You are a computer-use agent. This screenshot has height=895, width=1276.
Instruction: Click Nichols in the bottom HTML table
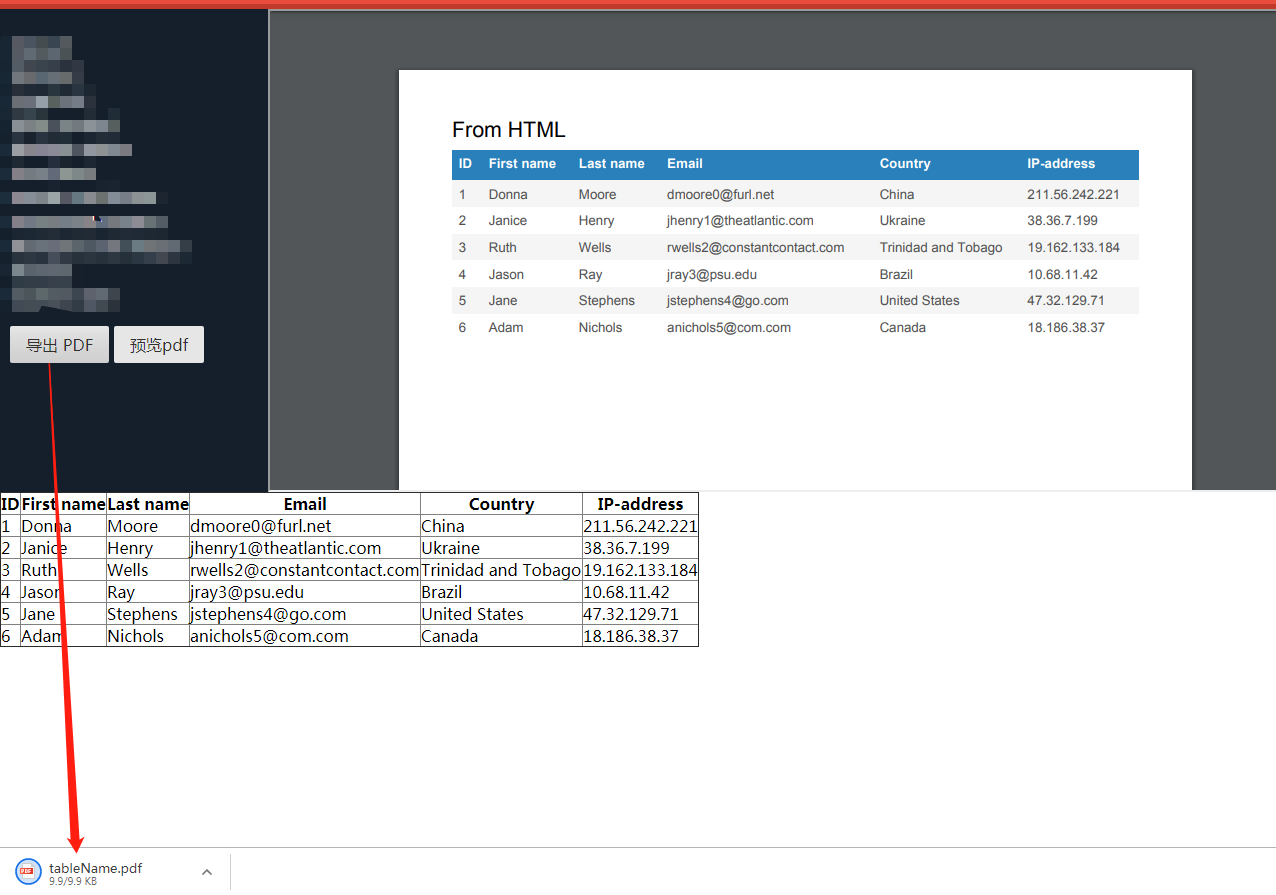(137, 636)
